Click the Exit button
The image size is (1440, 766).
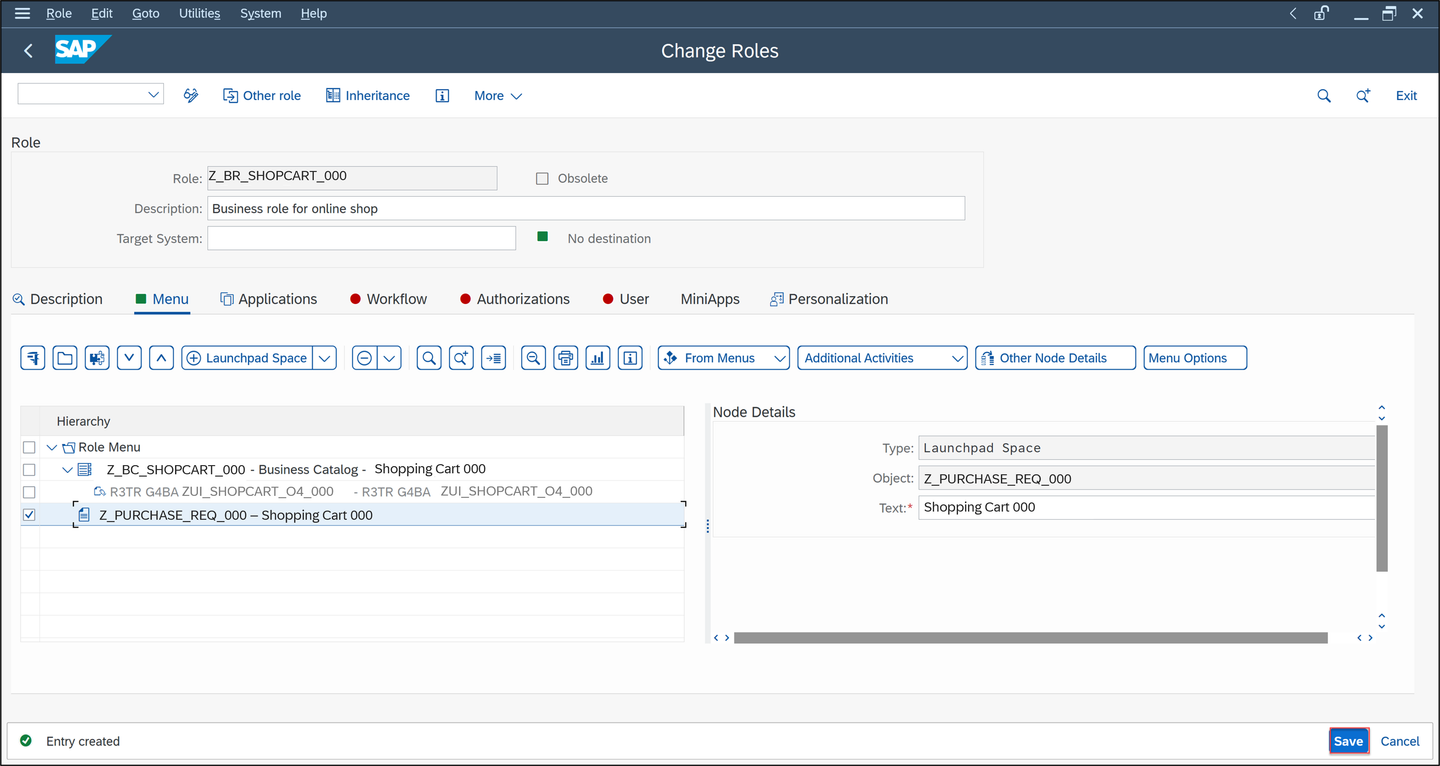1406,96
